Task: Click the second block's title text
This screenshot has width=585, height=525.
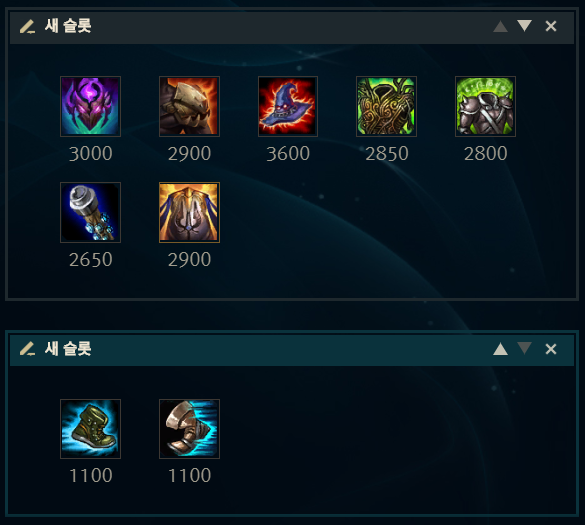Action: coord(68,349)
